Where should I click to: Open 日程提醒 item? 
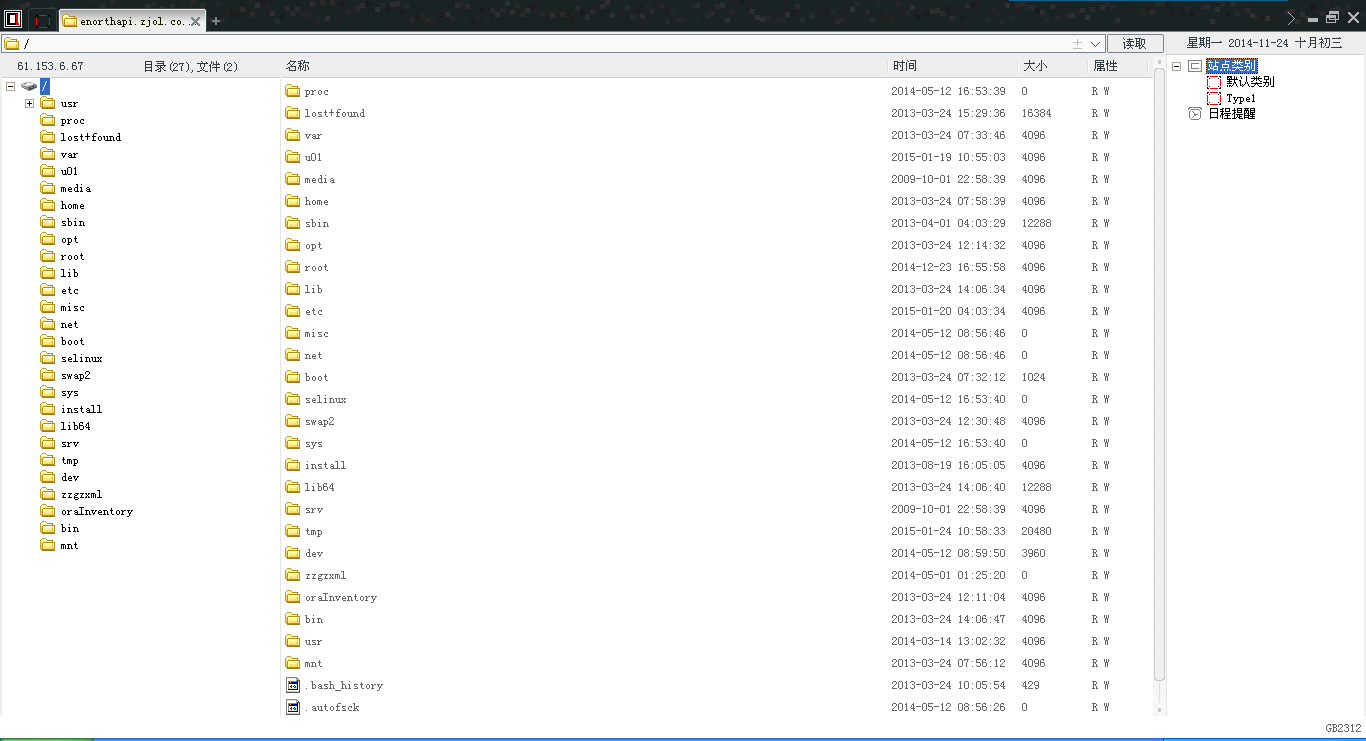point(1231,114)
